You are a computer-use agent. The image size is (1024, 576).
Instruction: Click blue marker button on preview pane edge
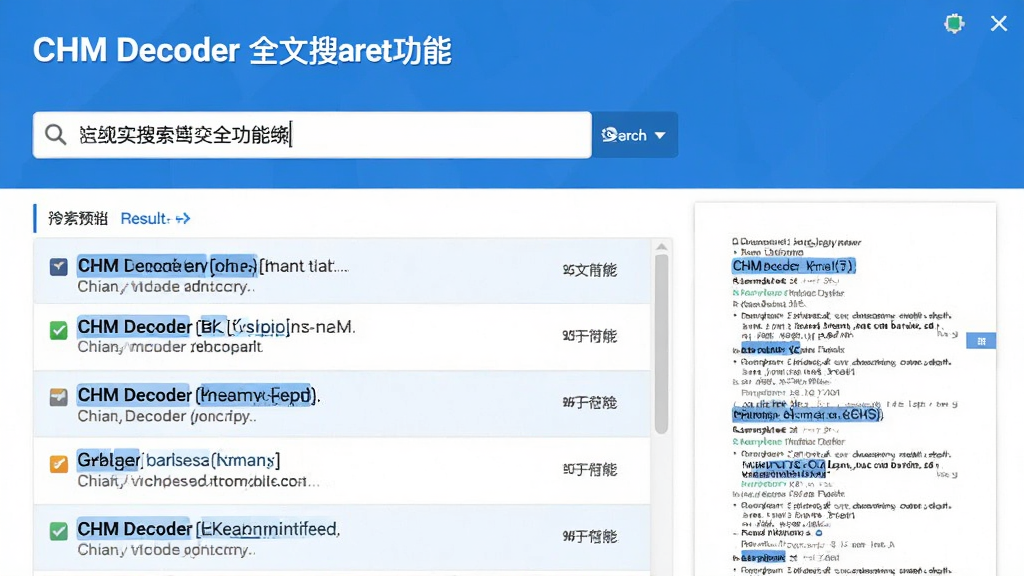point(981,341)
